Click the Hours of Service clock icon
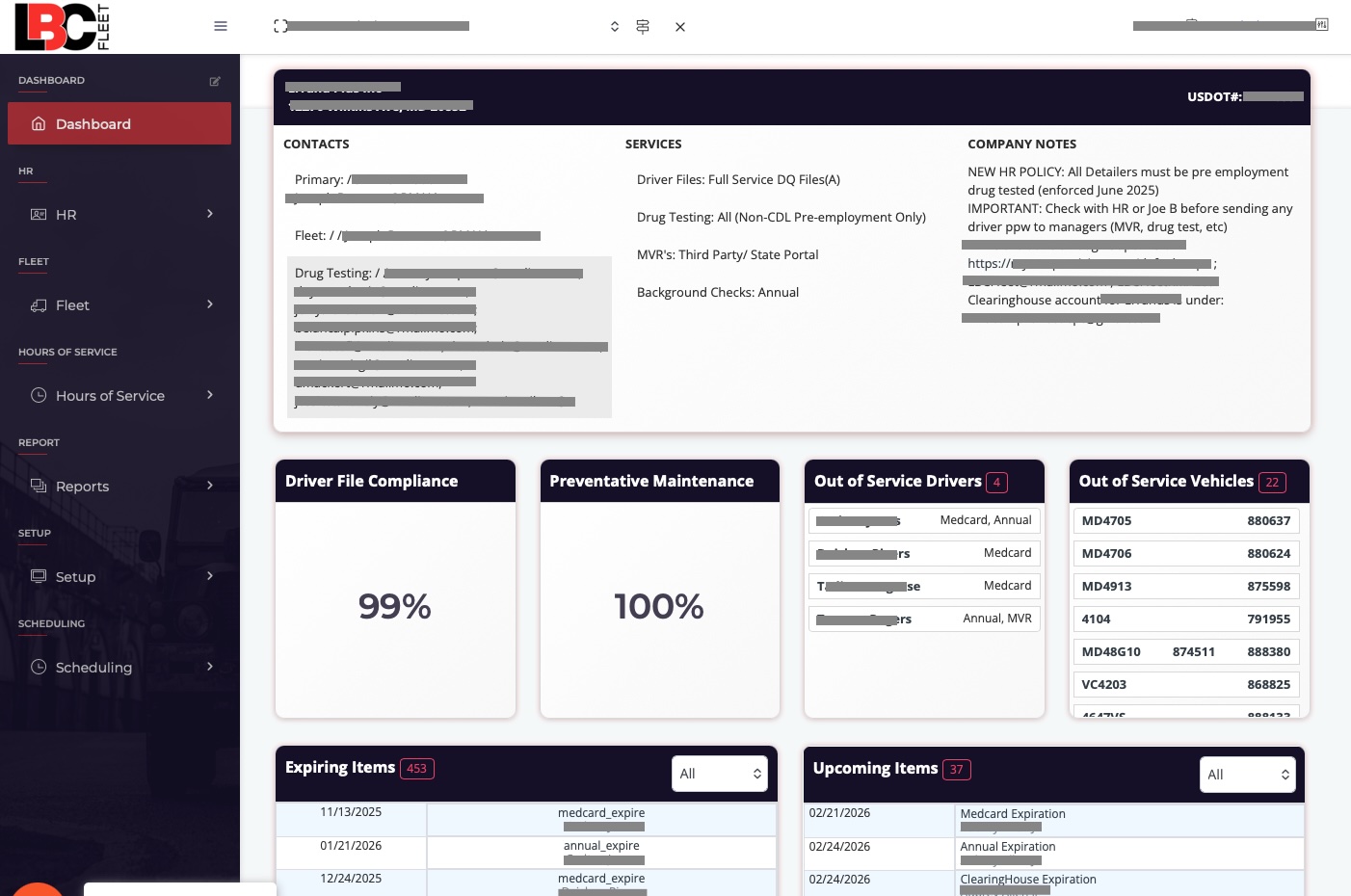This screenshot has width=1351, height=896. tap(39, 395)
